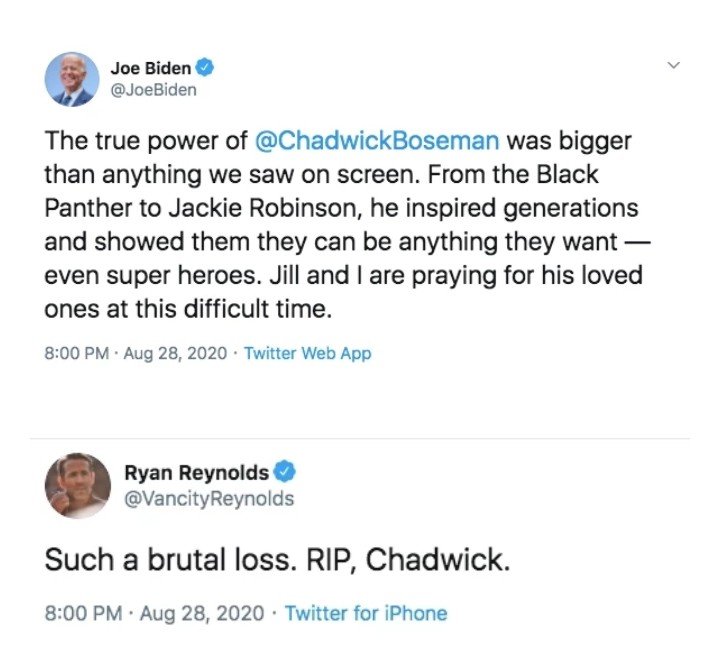This screenshot has width=720, height=655.
Task: Click the verified badge next to Joe Biden
Action: click(205, 68)
